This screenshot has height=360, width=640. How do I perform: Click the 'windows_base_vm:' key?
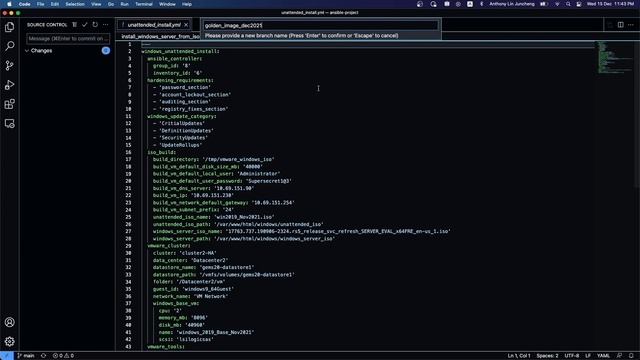pos(176,303)
